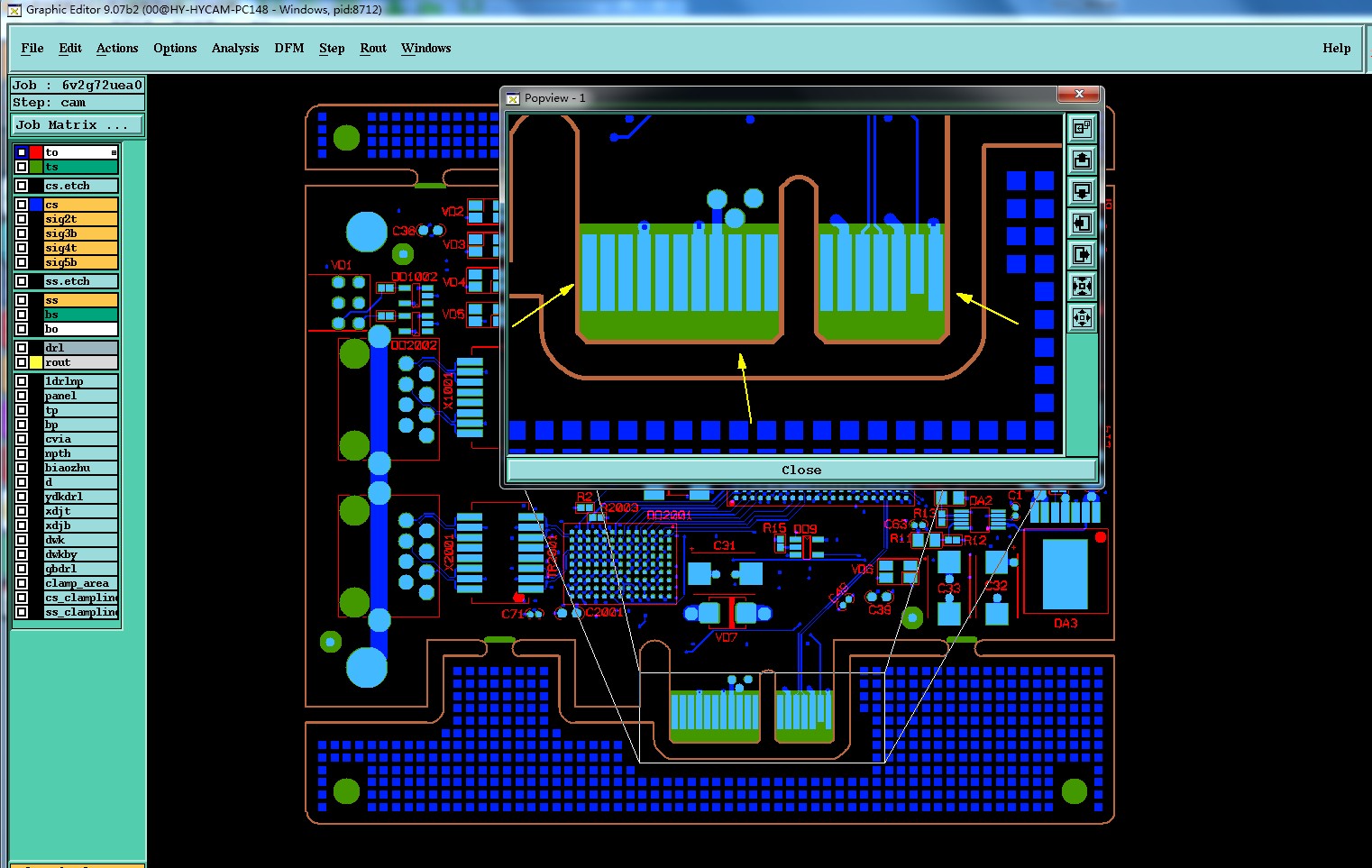Image resolution: width=1372 pixels, height=868 pixels.
Task: Close the Popview window with the X button
Action: click(x=1079, y=94)
